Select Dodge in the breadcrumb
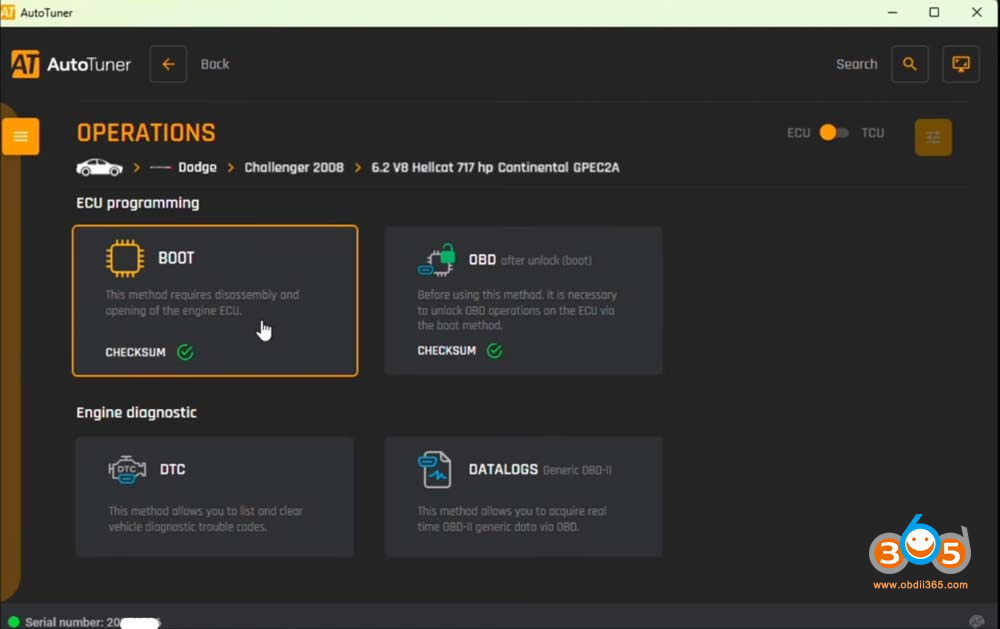The image size is (1000, 629). pos(197,167)
